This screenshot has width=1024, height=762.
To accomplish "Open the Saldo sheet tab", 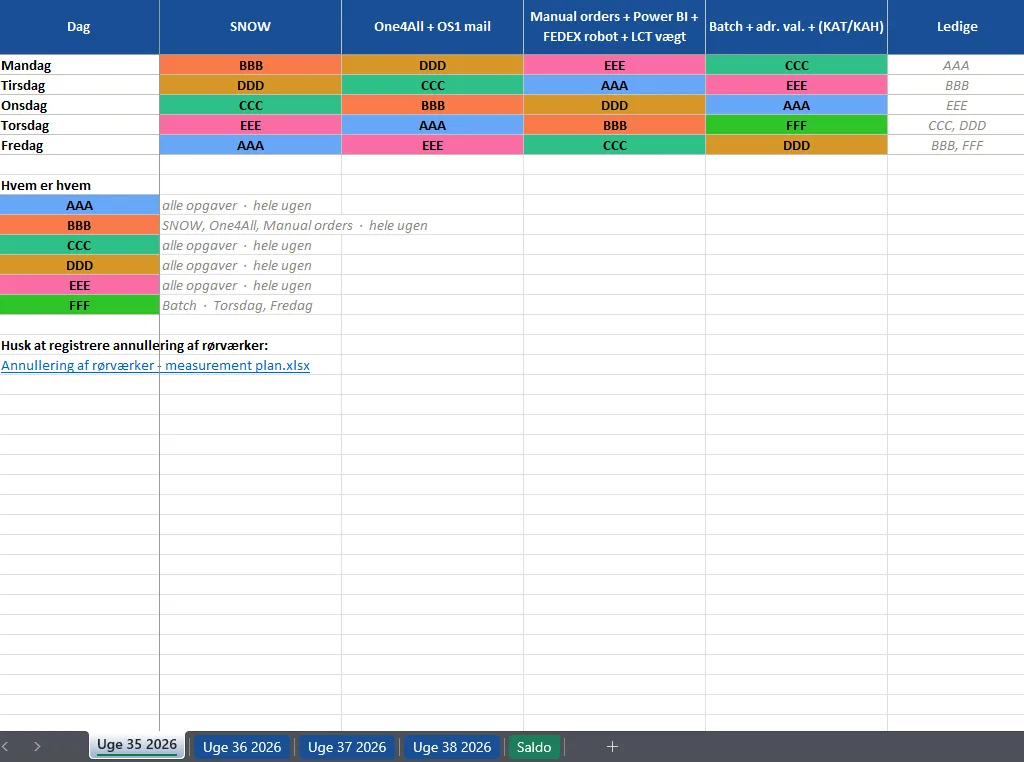I will point(534,747).
